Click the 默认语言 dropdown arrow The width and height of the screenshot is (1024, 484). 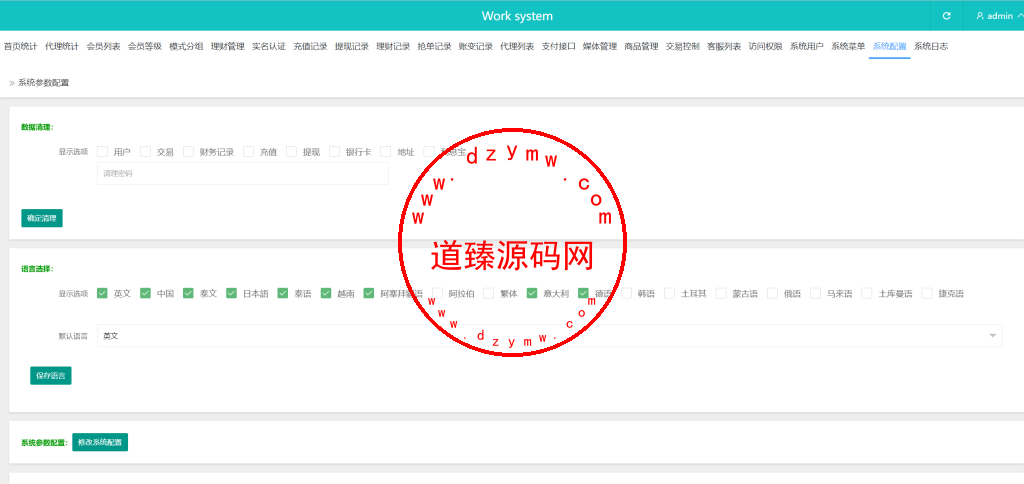993,336
